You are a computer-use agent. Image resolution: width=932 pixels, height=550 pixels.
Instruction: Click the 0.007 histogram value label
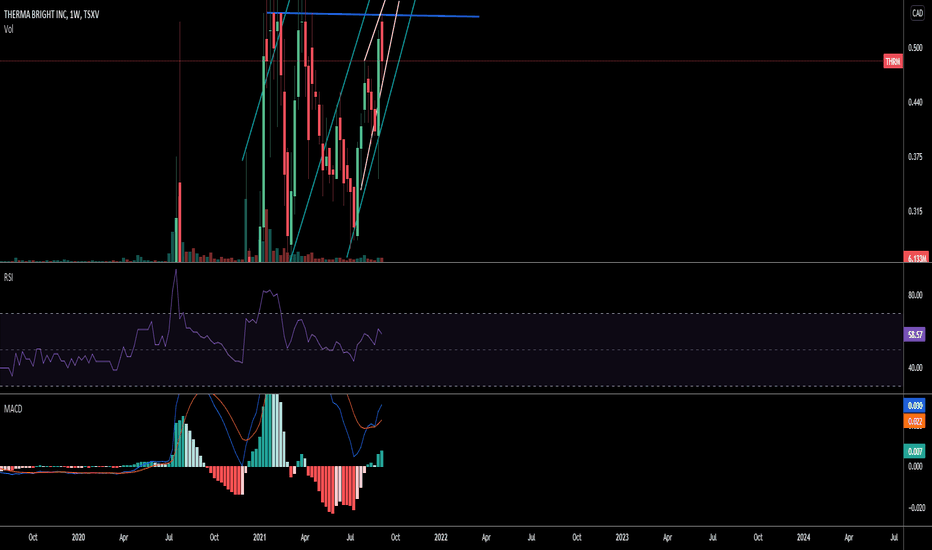point(915,451)
